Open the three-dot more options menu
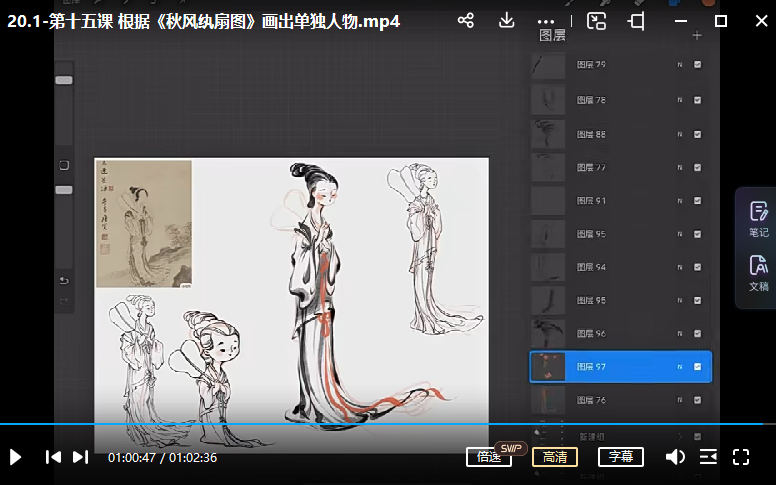This screenshot has width=776, height=485. click(545, 20)
